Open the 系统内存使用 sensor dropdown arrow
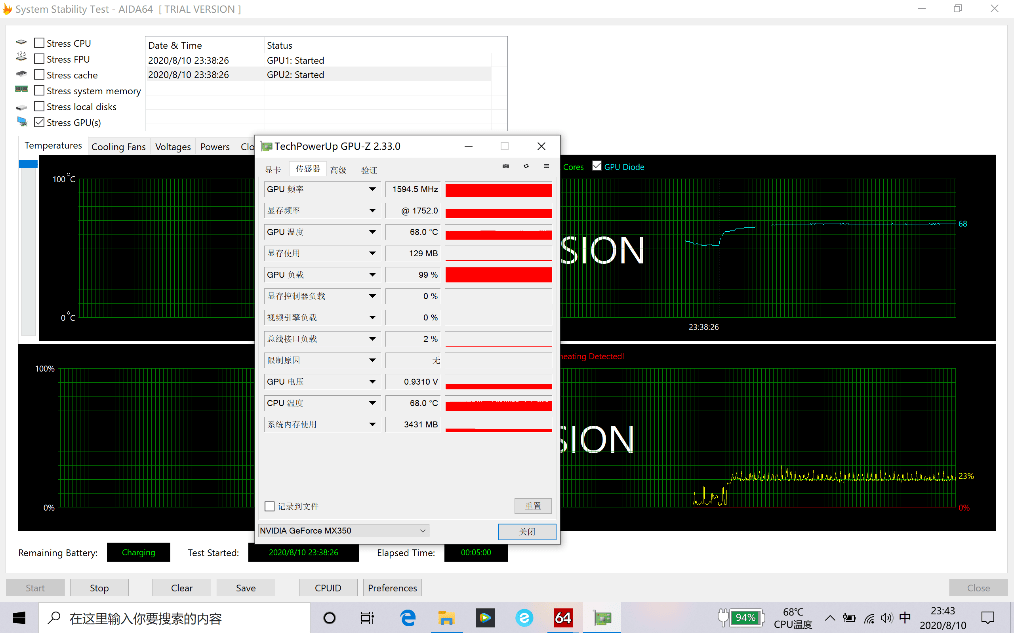Image resolution: width=1014 pixels, height=633 pixels. point(372,425)
